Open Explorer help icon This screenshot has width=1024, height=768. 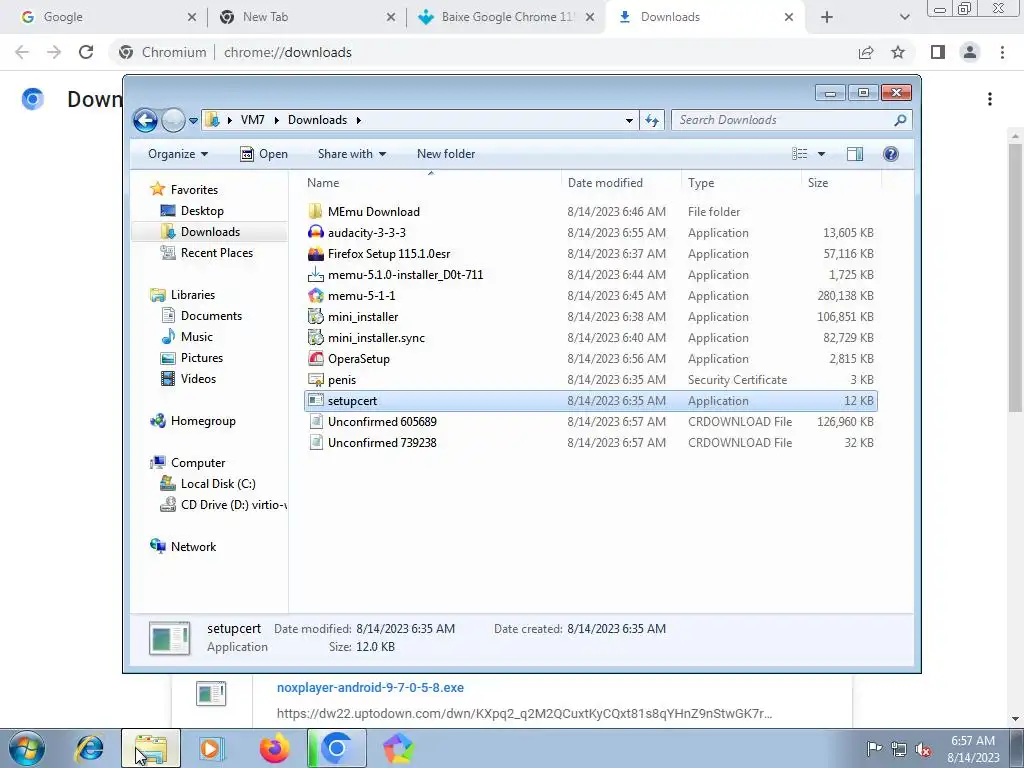coord(891,154)
